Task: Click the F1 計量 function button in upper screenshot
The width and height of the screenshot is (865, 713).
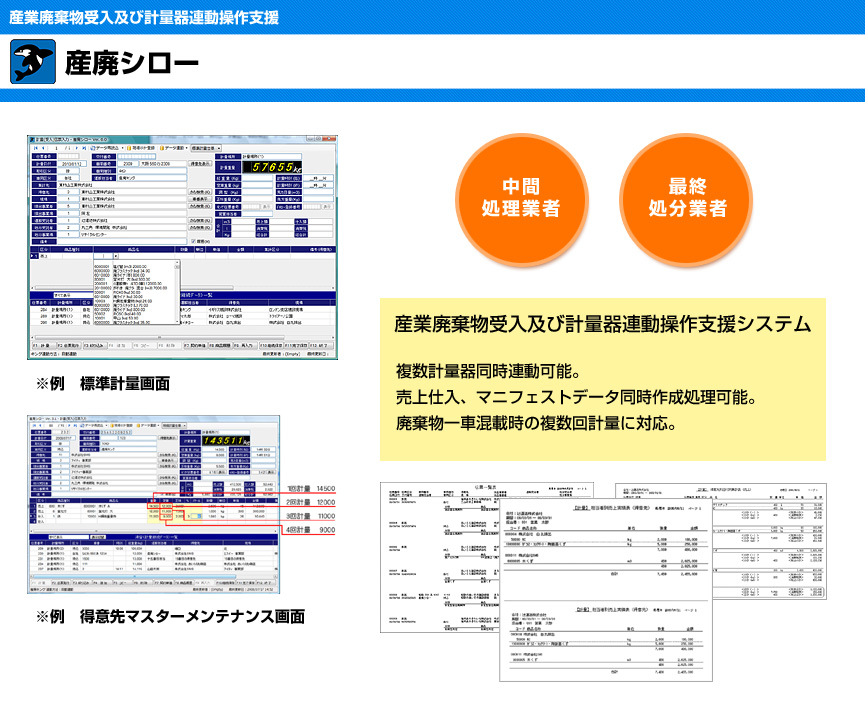Action: coord(44,345)
